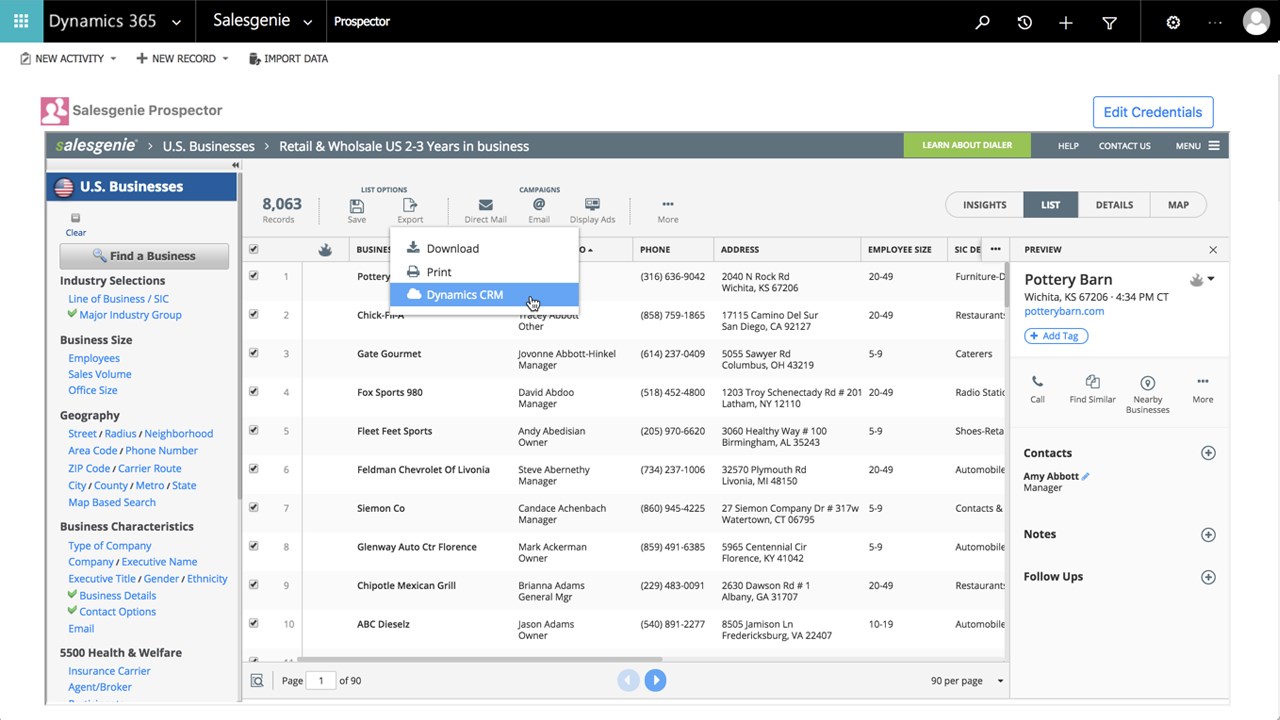This screenshot has height=720, width=1280.
Task: Expand the Dynamics 365 dropdown
Action: (177, 22)
